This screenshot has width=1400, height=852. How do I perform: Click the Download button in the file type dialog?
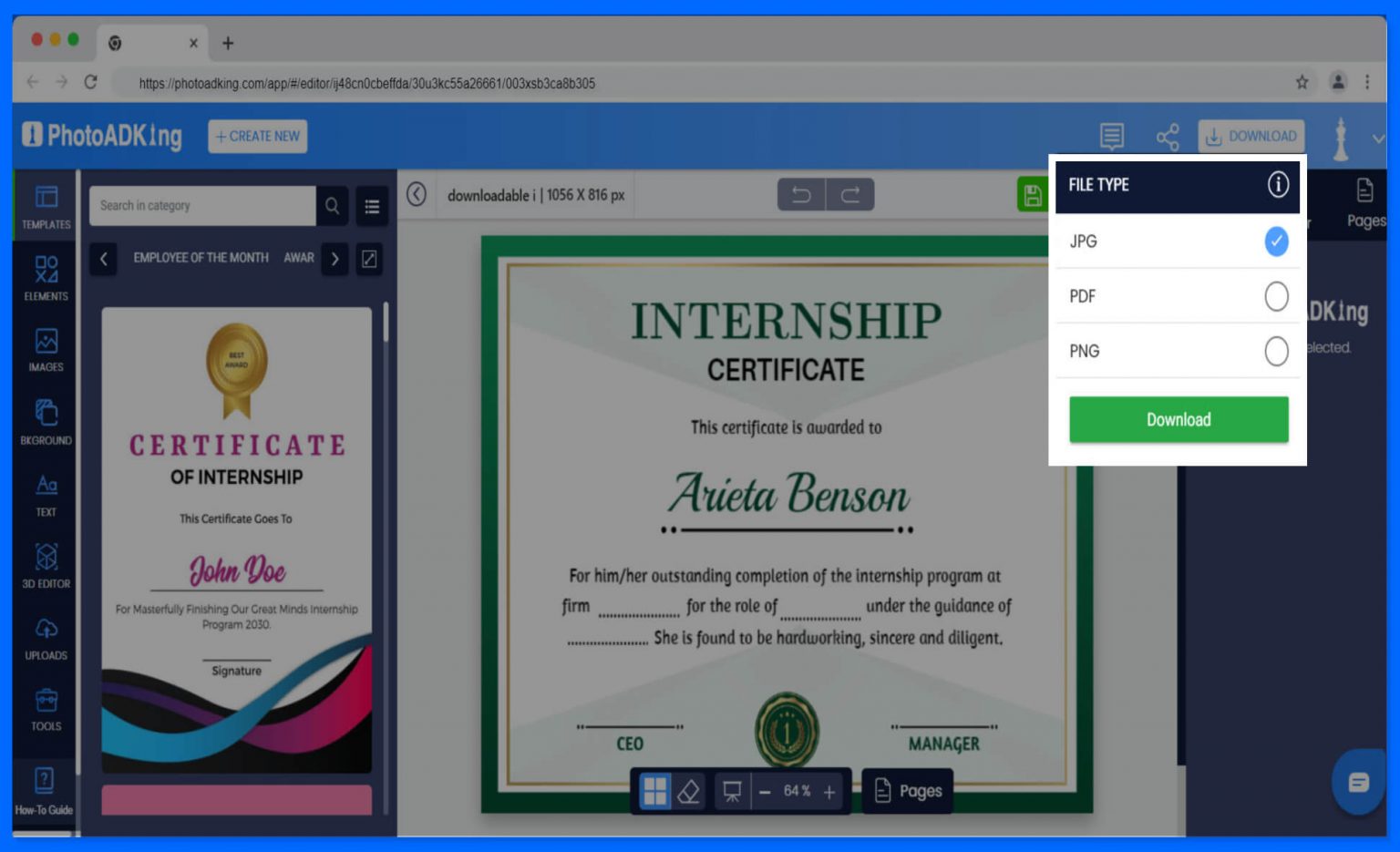1178,419
